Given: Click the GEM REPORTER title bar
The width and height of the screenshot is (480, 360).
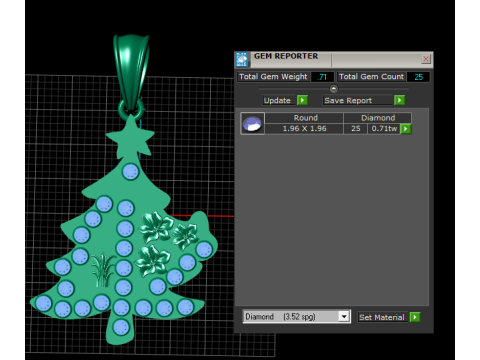Looking at the screenshot, I should pos(334,59).
